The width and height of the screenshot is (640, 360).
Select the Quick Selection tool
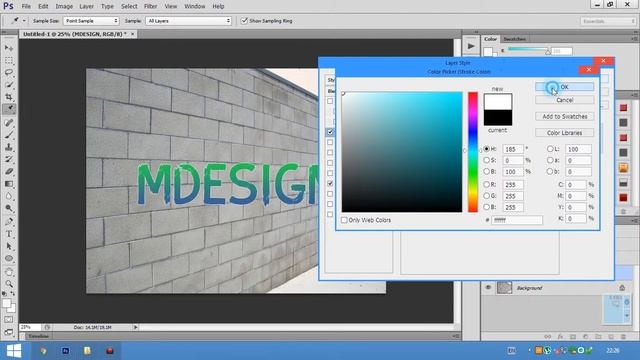point(9,85)
